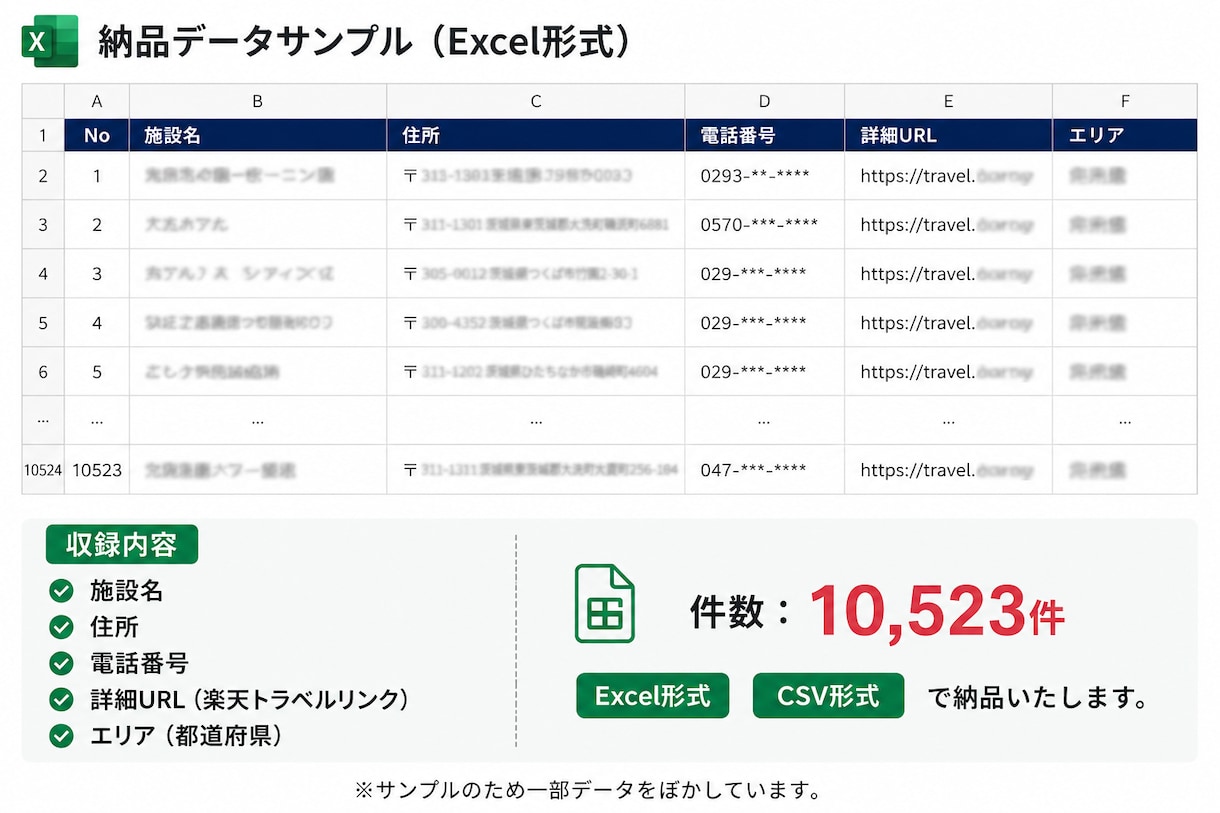Select column A header
Screen dimensions: 1220x813
point(97,101)
